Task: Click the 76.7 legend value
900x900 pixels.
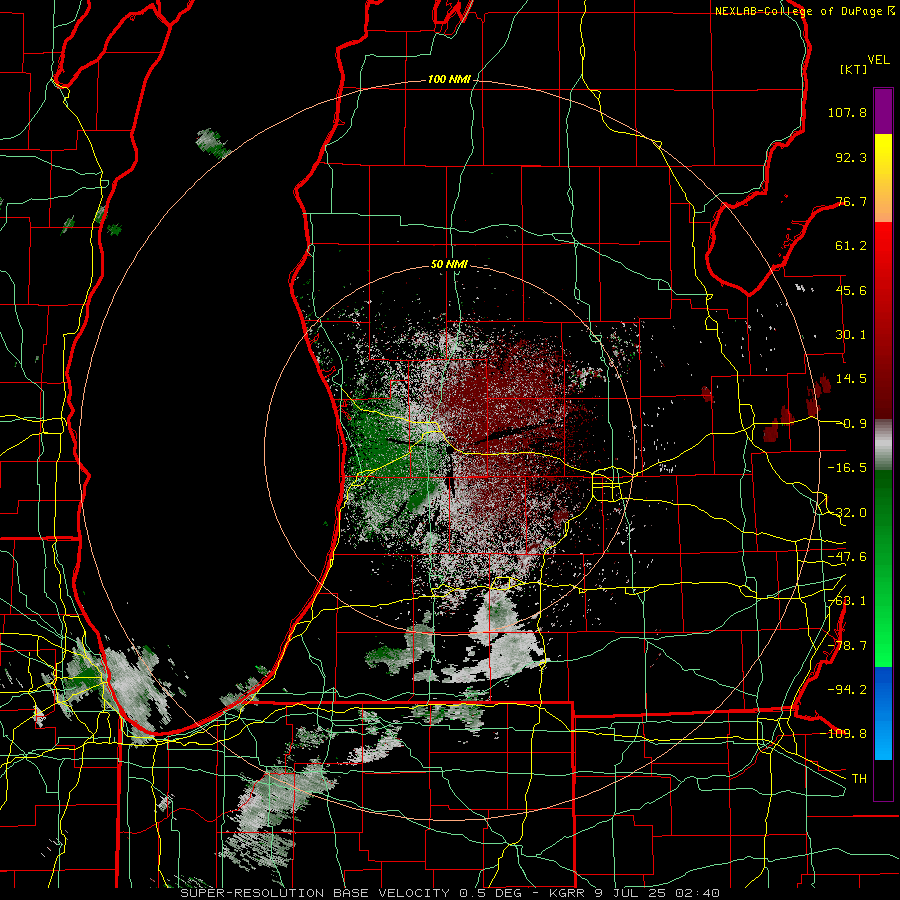Action: 851,201
